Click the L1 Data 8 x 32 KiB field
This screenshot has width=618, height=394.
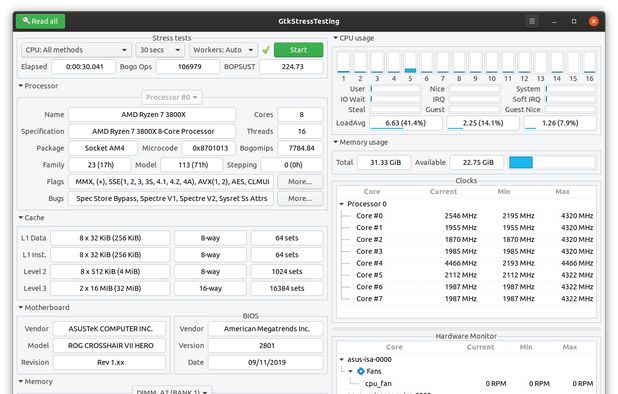110,238
